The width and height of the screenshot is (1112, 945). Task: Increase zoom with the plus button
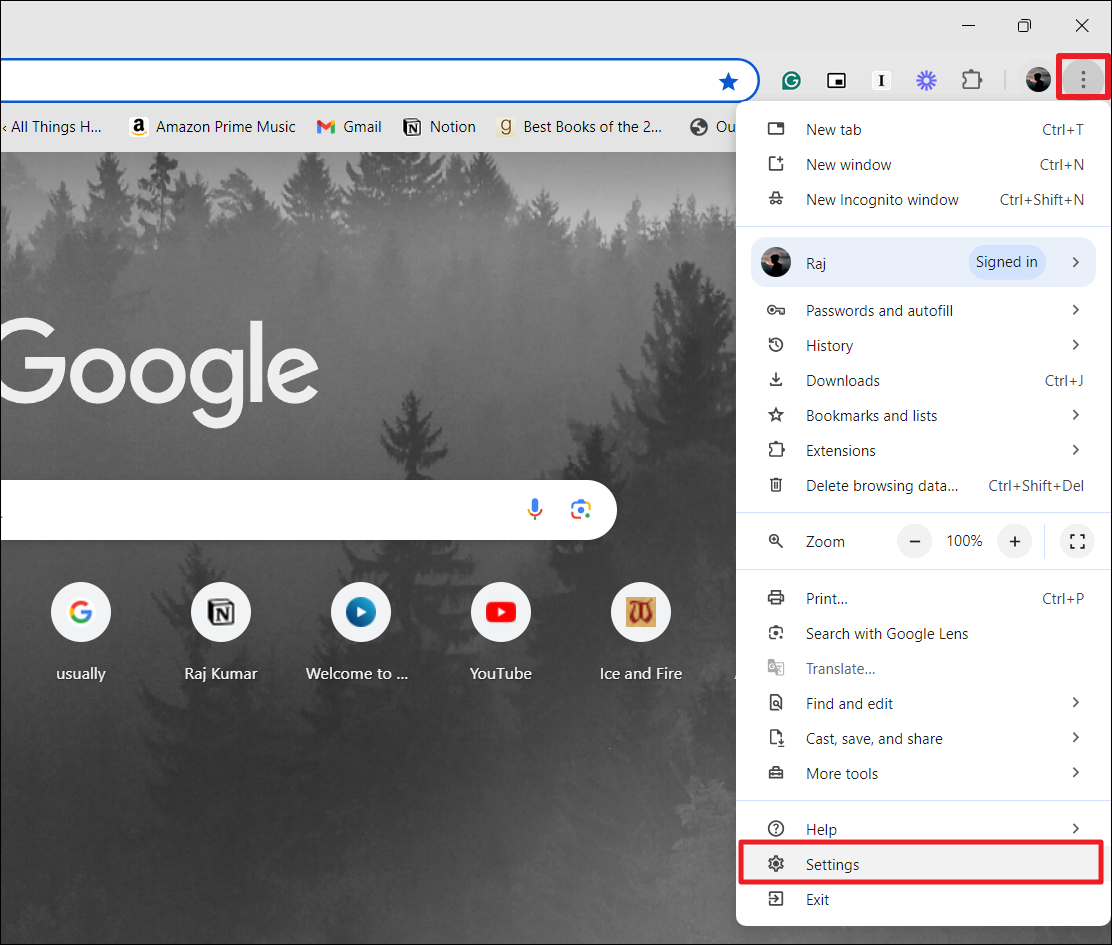(1014, 541)
